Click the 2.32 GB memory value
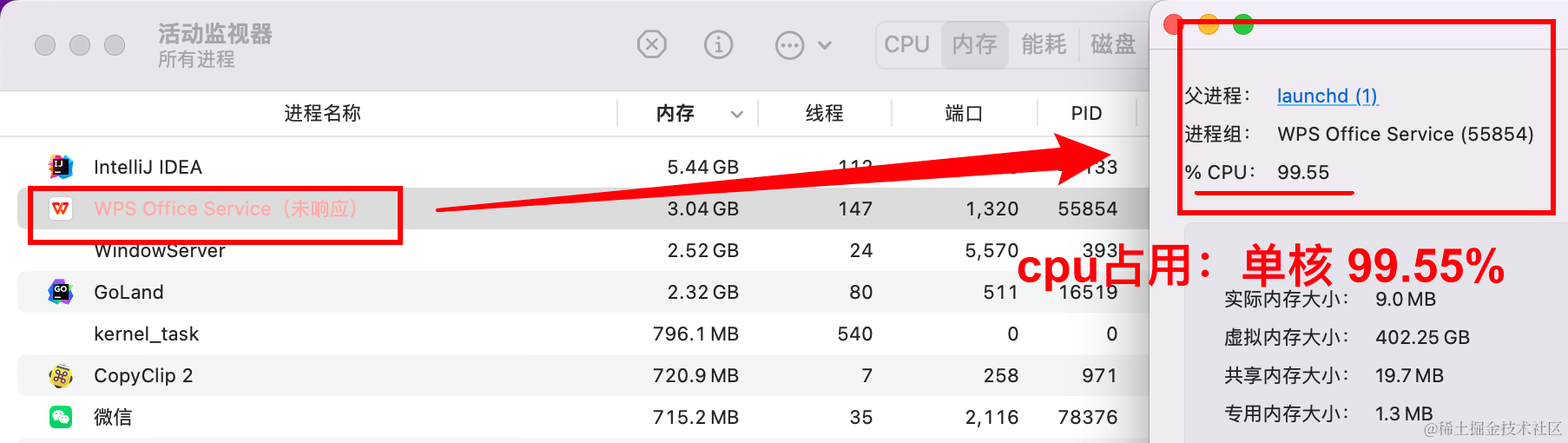 coord(702,292)
